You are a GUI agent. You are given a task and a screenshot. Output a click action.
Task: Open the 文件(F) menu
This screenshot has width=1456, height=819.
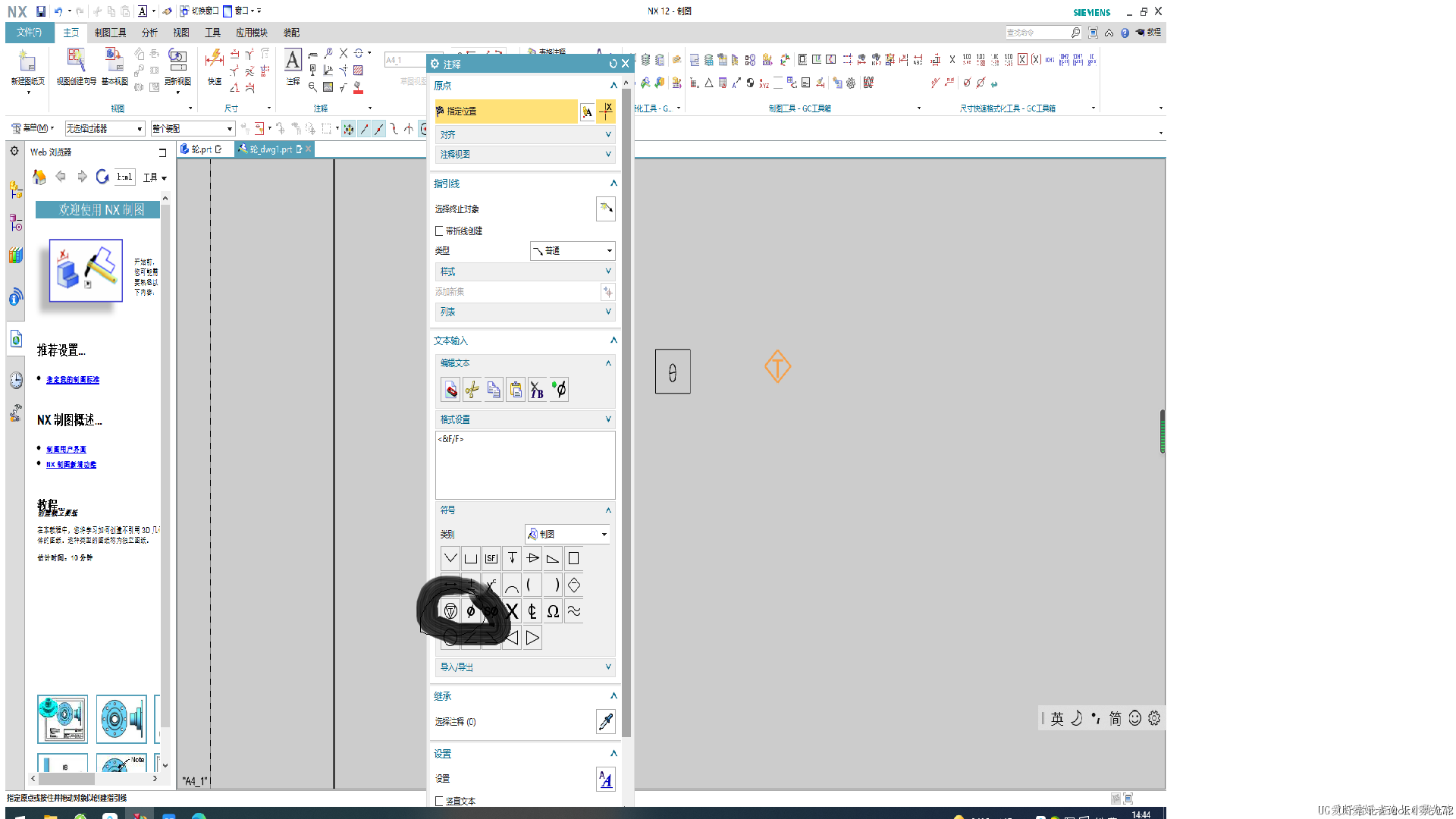(x=30, y=33)
